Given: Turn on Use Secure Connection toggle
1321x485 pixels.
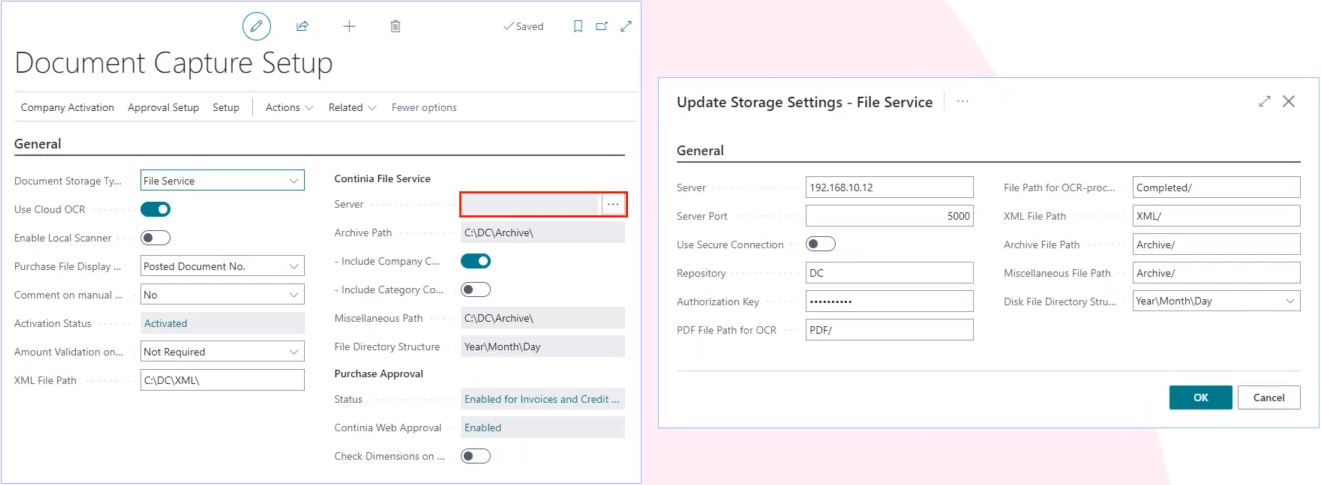Looking at the screenshot, I should pyautogui.click(x=820, y=244).
